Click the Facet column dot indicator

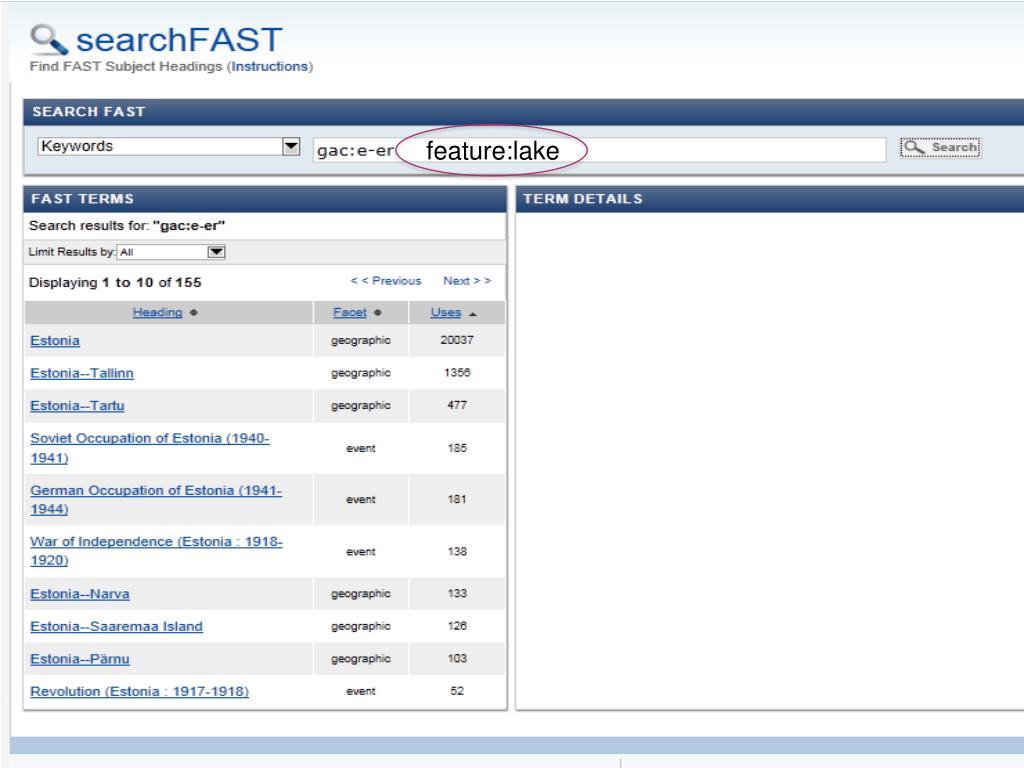pos(377,313)
